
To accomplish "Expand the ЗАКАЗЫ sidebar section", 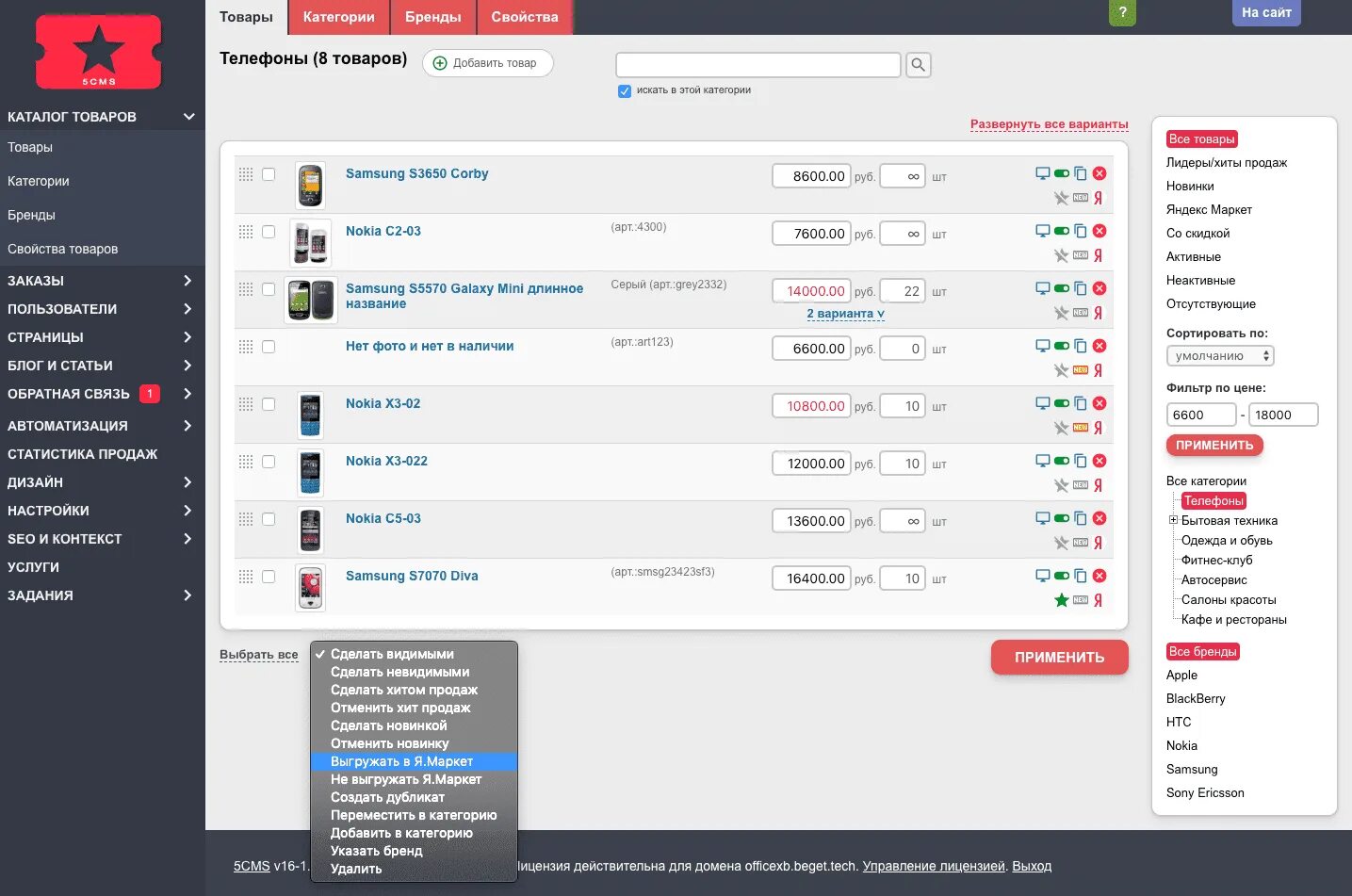I will point(187,281).
